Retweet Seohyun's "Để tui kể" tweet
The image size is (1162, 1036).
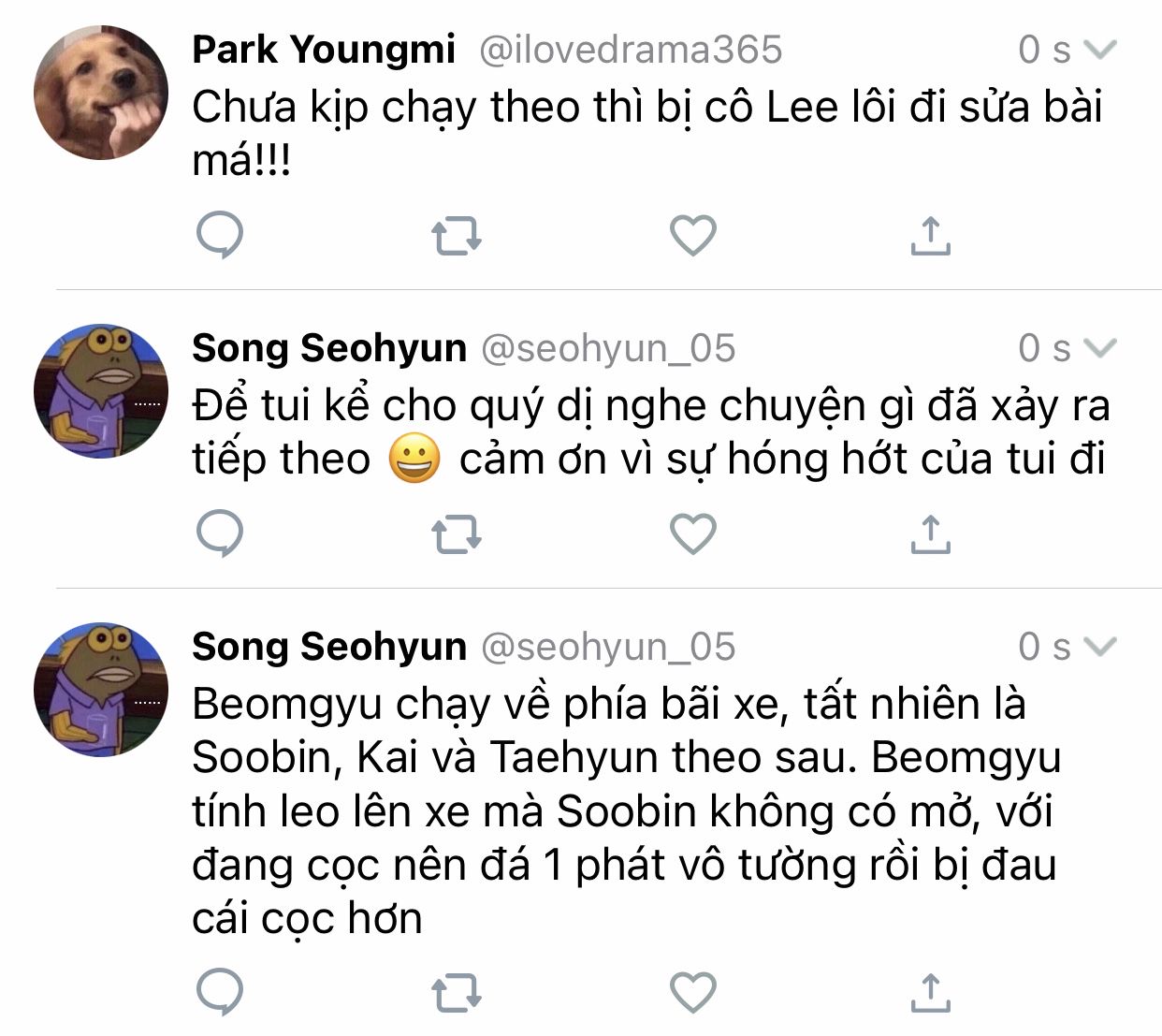(x=457, y=534)
